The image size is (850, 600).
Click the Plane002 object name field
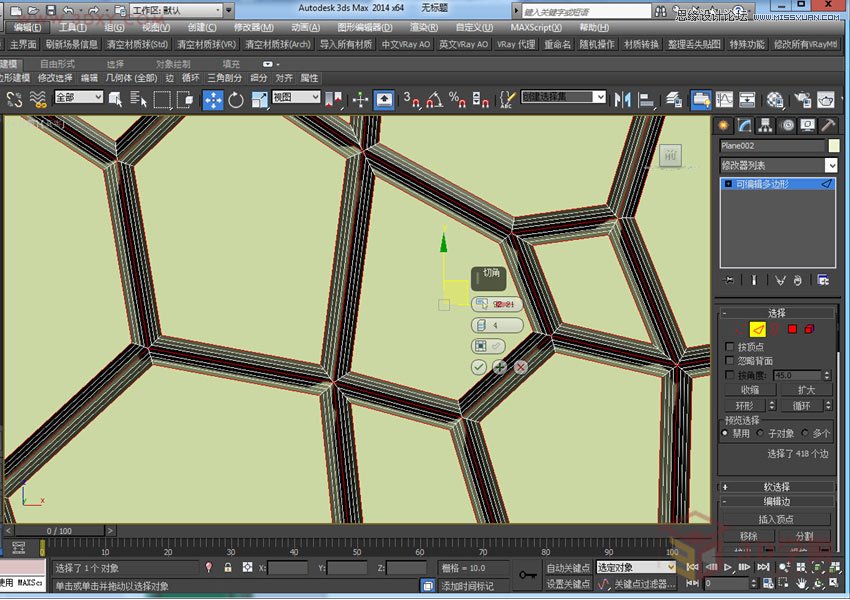tap(772, 145)
